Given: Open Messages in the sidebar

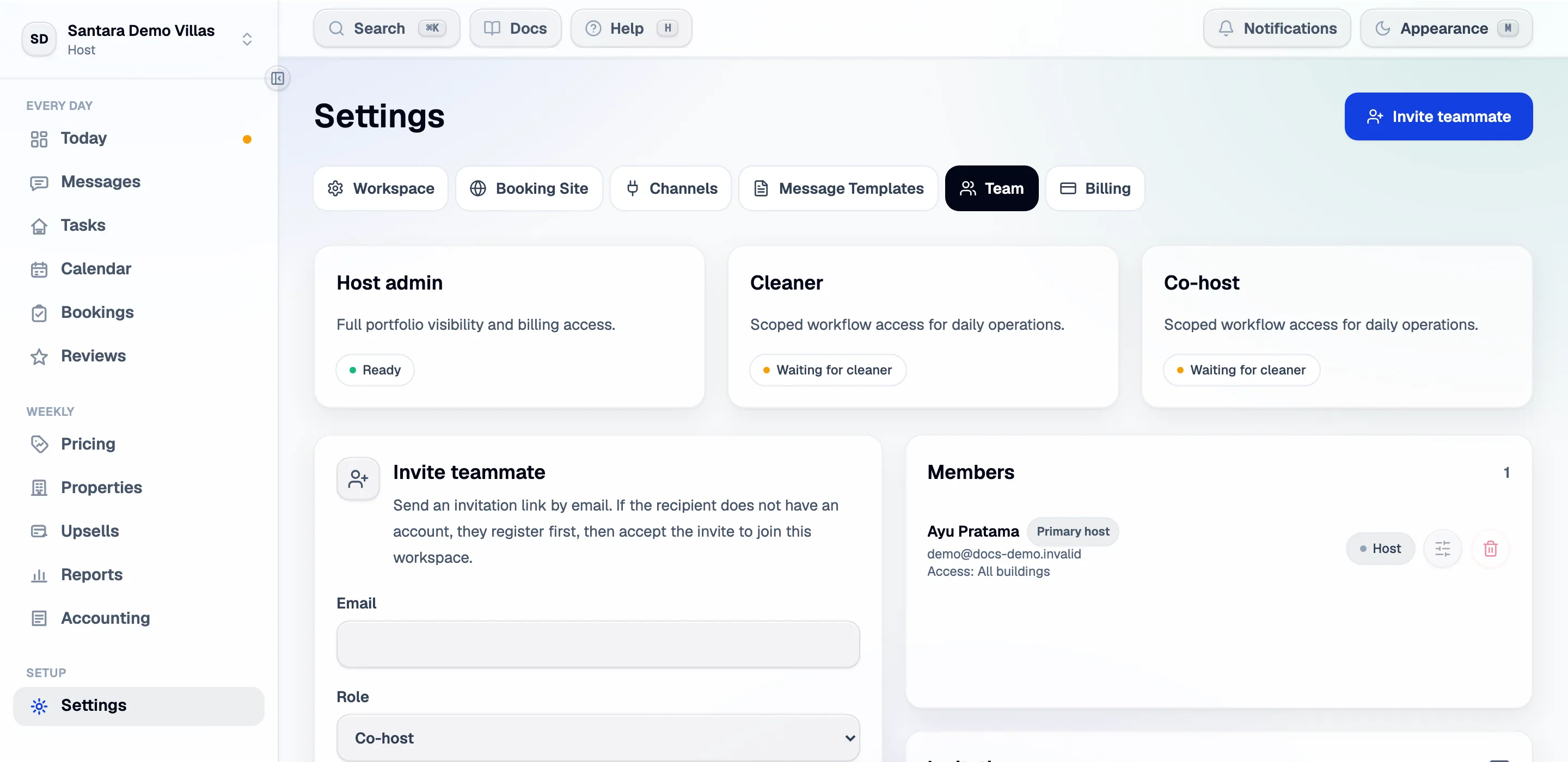Looking at the screenshot, I should tap(139, 182).
